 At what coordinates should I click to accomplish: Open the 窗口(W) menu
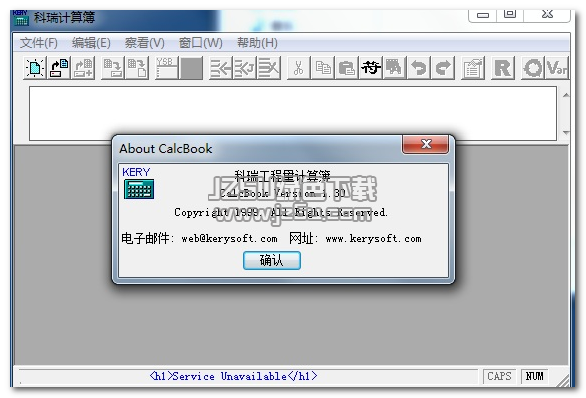pos(200,43)
